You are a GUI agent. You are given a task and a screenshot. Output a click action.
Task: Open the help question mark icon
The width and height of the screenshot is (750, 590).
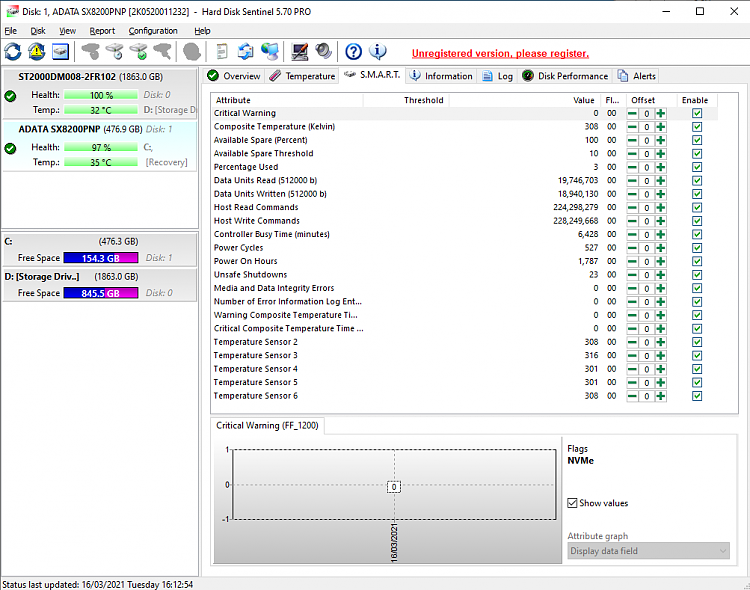(x=353, y=52)
